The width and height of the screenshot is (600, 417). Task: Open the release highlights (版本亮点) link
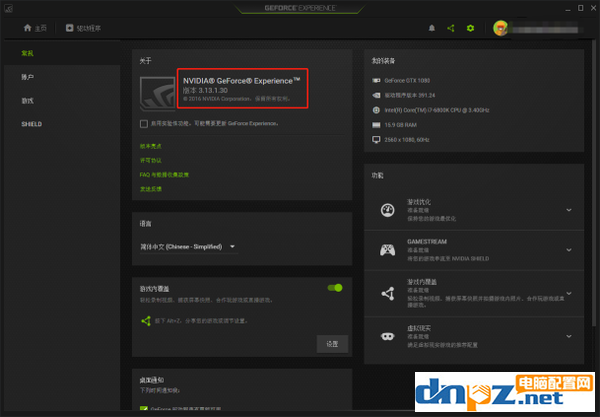tap(150, 146)
